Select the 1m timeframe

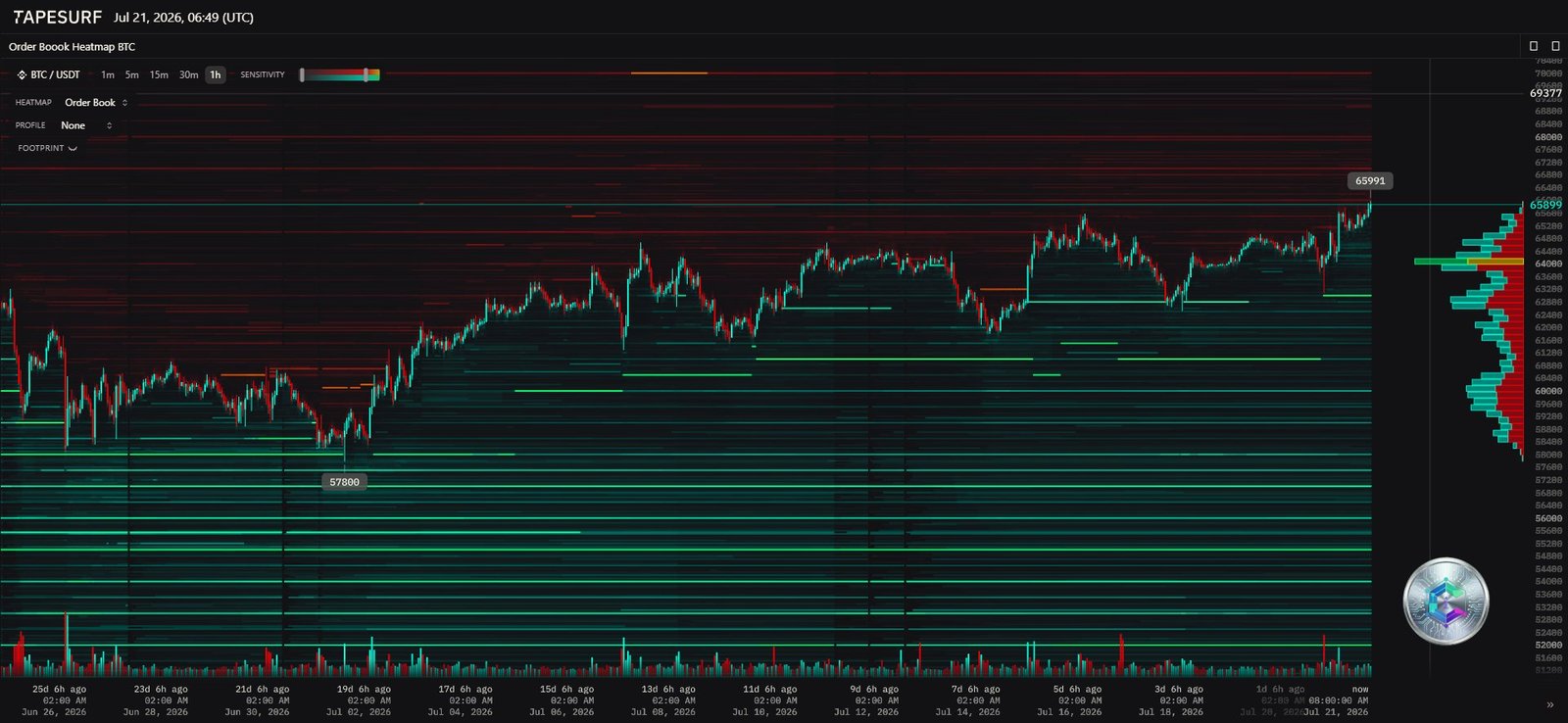point(108,74)
